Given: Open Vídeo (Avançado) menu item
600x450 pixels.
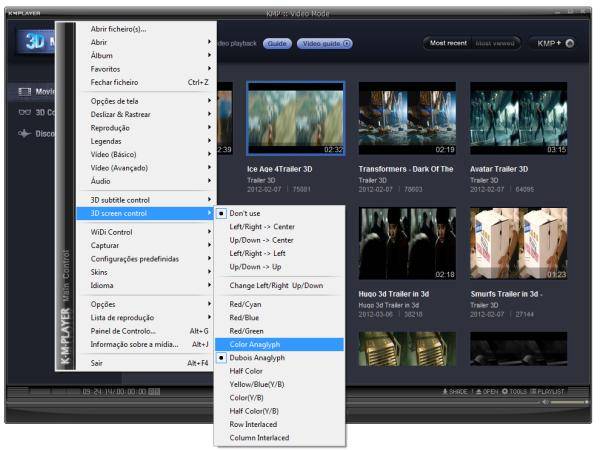Looking at the screenshot, I should pos(147,168).
